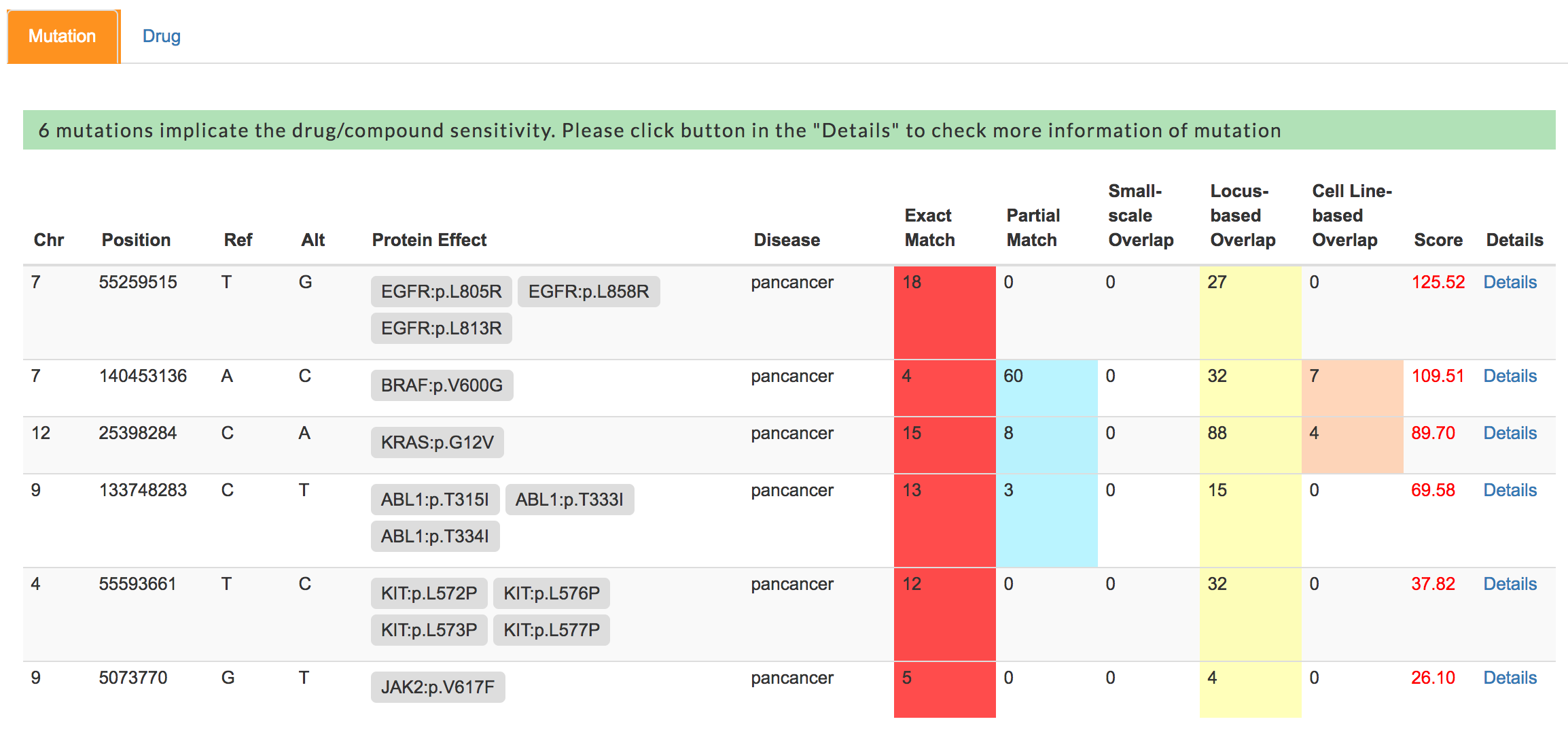Click the red Exact Match cell 18

(x=945, y=313)
